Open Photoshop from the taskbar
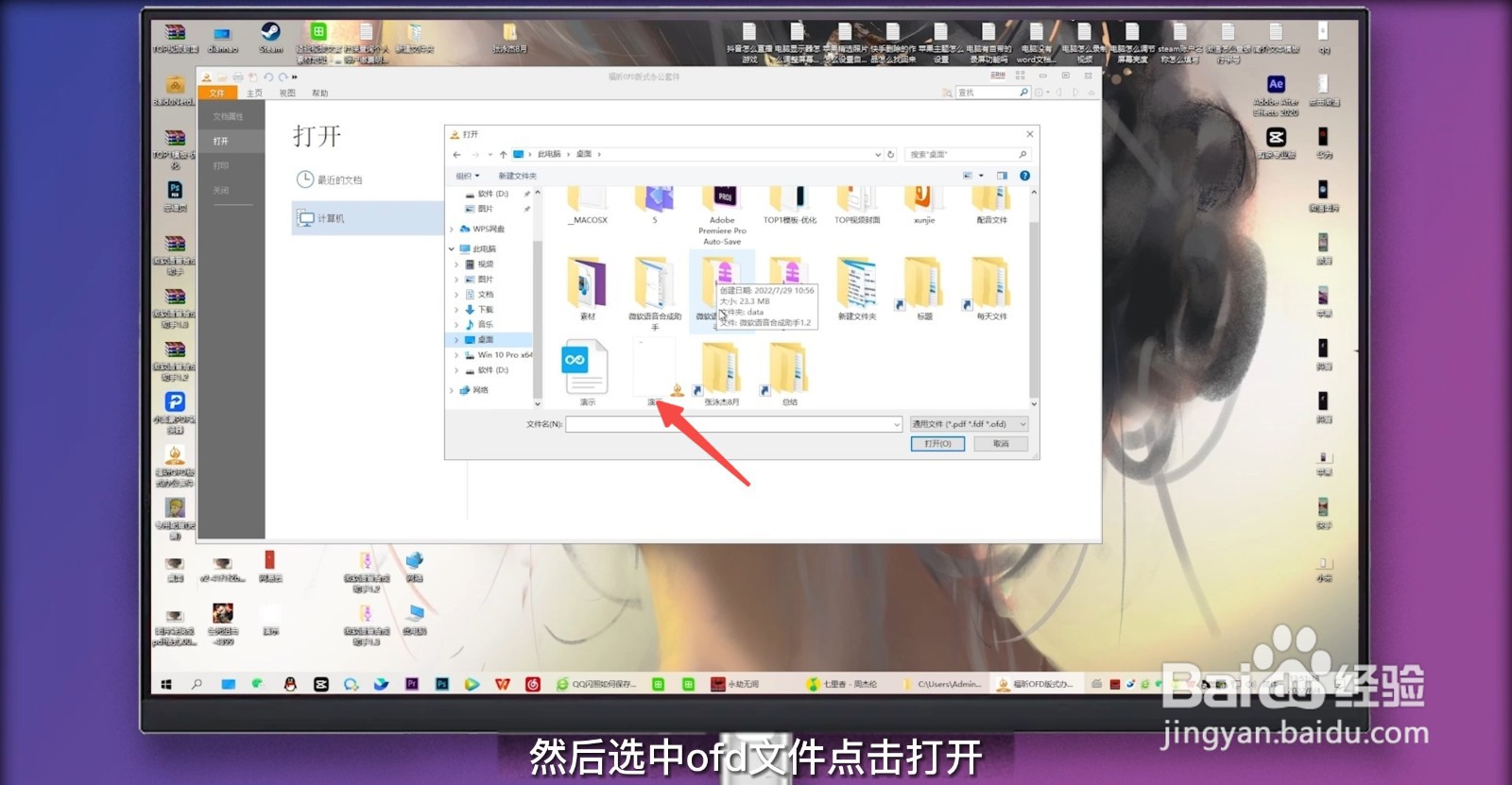Viewport: 1512px width, 785px height. [x=442, y=684]
